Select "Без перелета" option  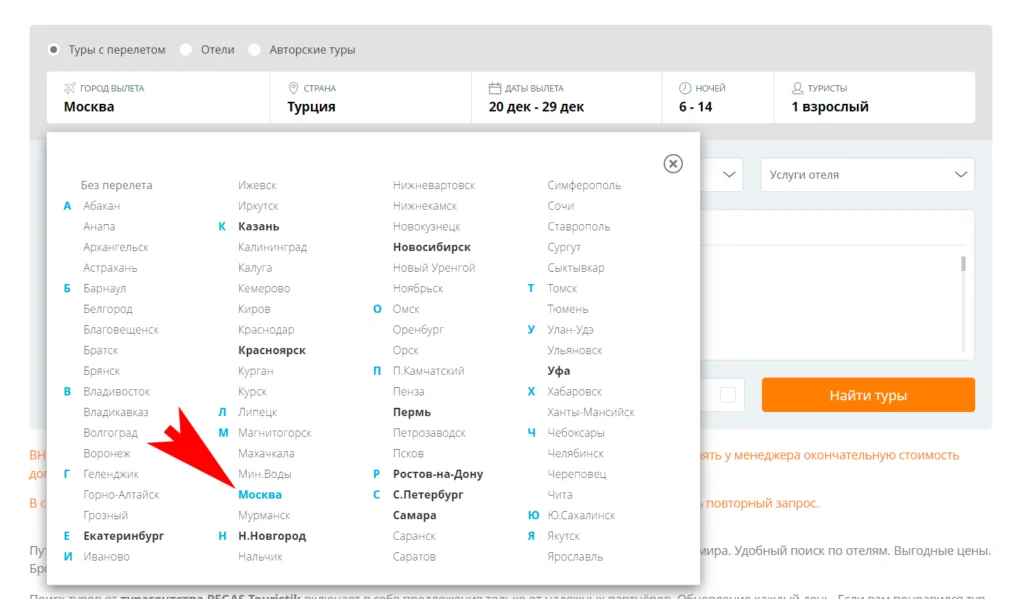tap(116, 185)
